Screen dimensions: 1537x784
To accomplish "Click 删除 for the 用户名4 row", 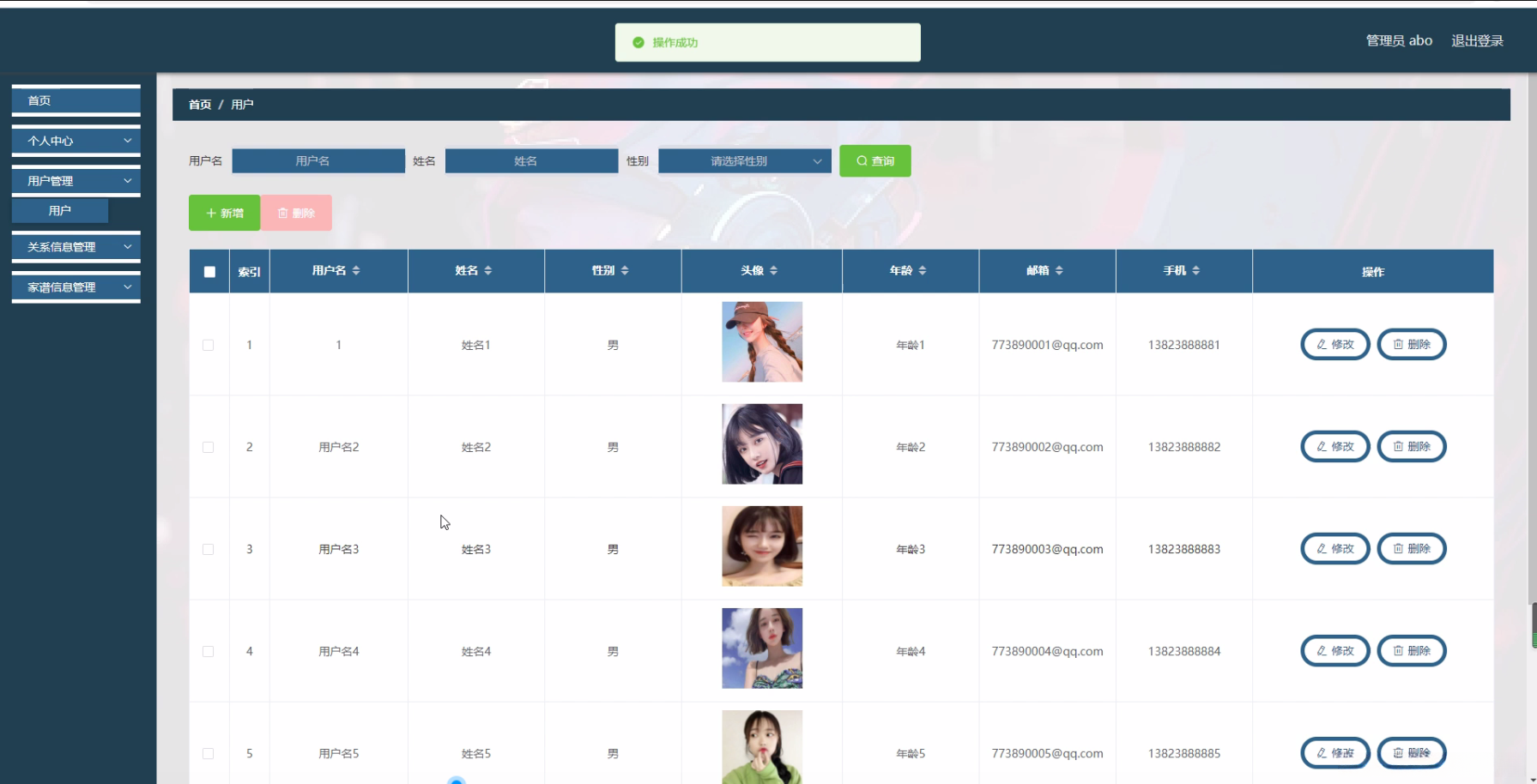I will [x=1412, y=651].
